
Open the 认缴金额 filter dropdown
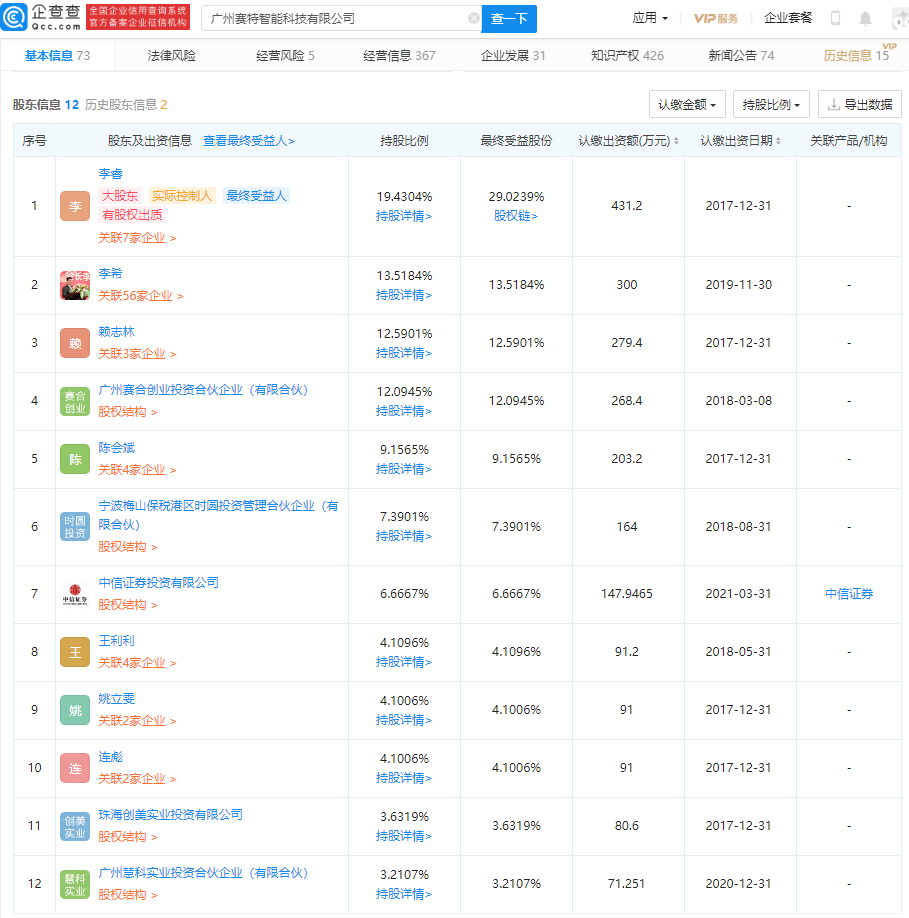pyautogui.click(x=687, y=104)
